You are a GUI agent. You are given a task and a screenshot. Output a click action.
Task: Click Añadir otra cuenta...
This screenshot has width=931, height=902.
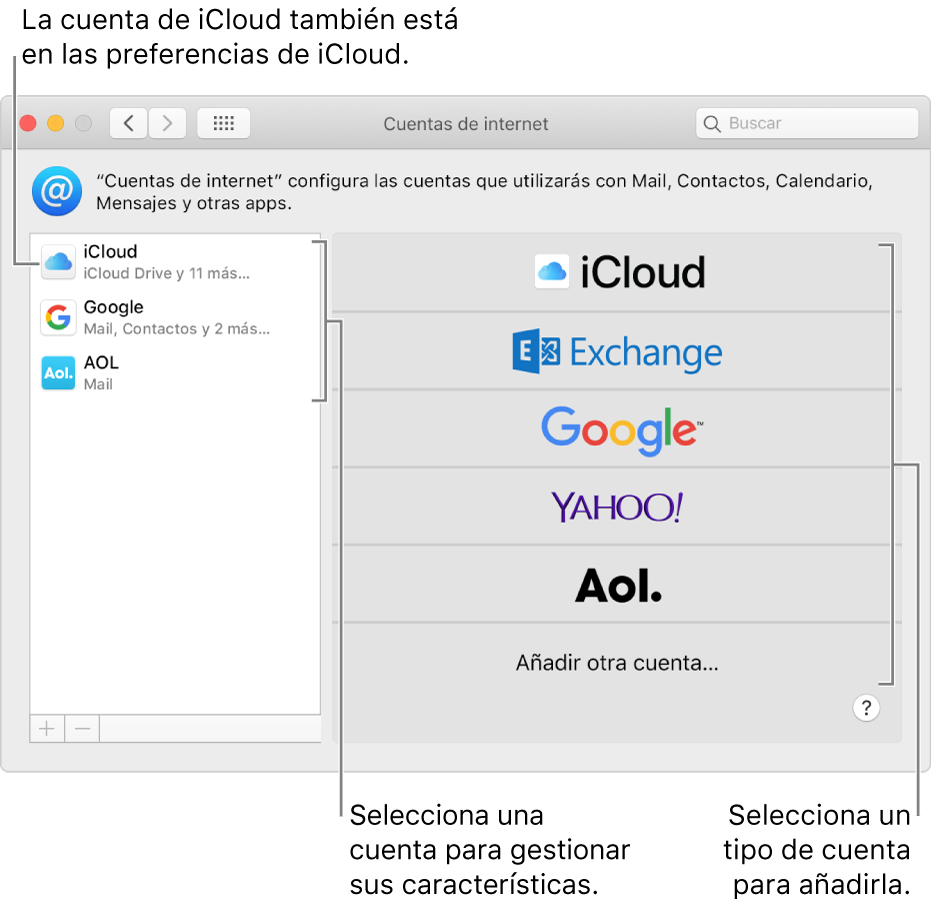click(x=617, y=662)
